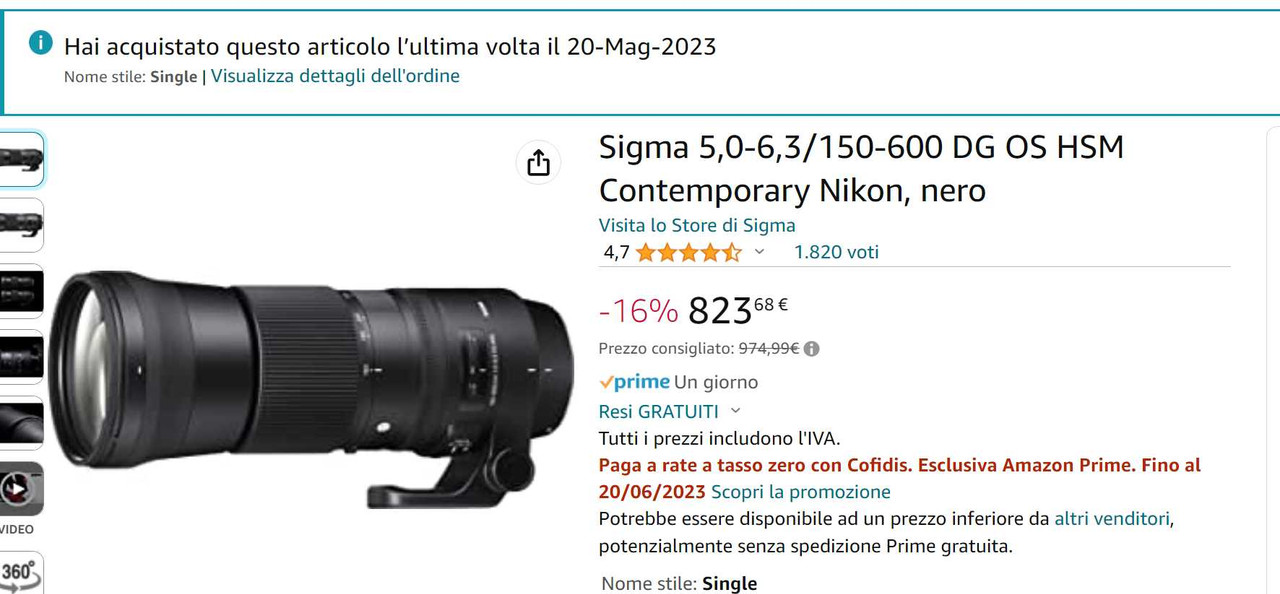
Task: Open Visualizza dettagli dell'ordine link
Action: 335,76
